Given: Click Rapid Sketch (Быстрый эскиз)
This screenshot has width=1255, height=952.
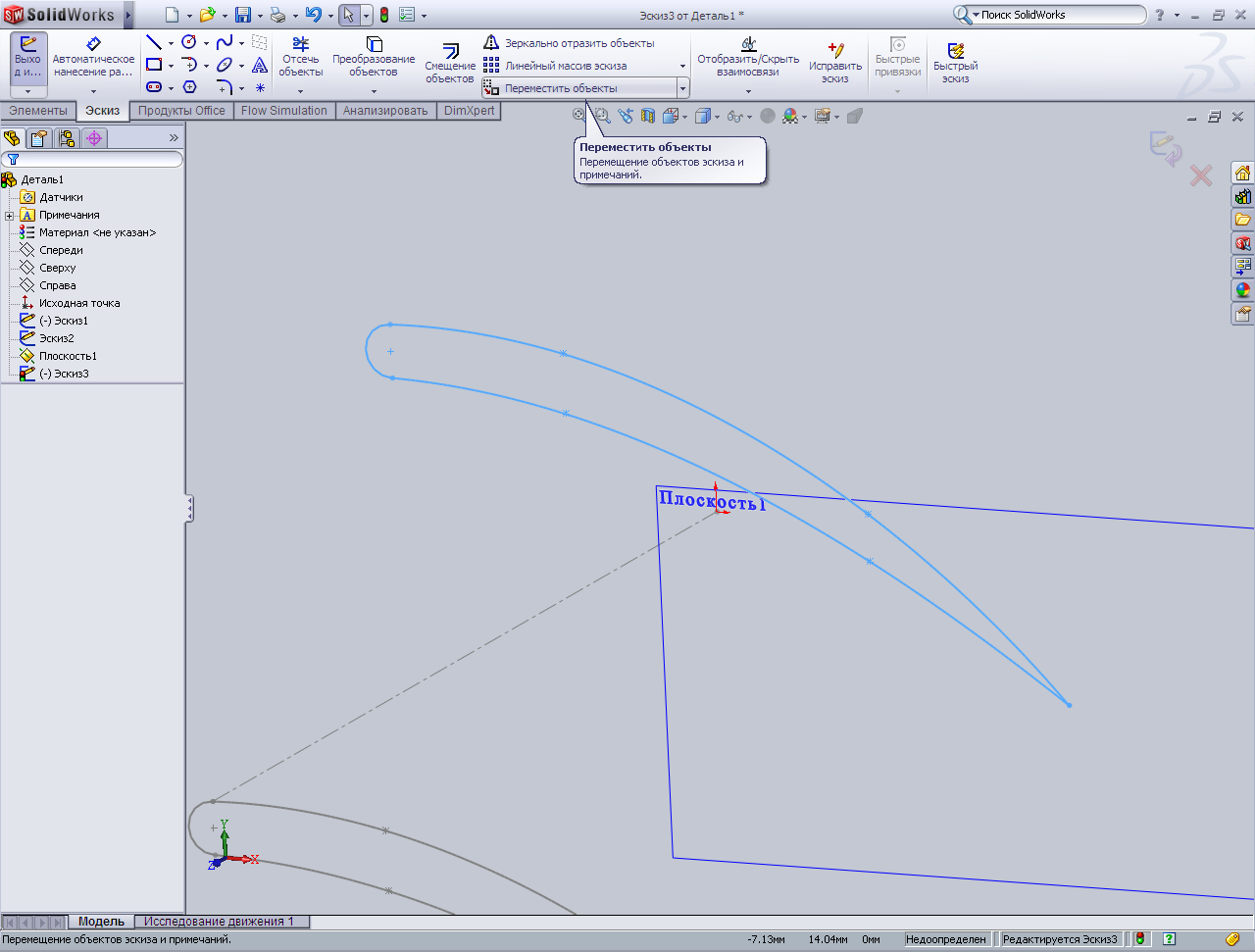Looking at the screenshot, I should click(x=956, y=63).
